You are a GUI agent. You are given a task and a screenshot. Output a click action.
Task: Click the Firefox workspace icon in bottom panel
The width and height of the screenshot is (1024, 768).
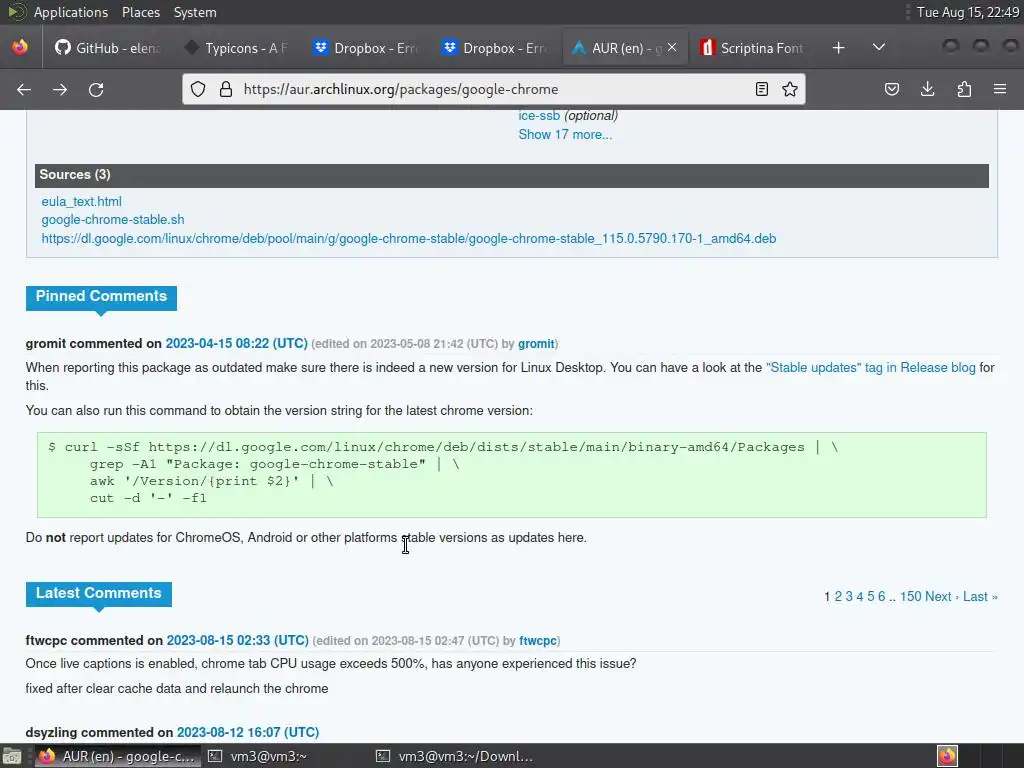pos(947,756)
